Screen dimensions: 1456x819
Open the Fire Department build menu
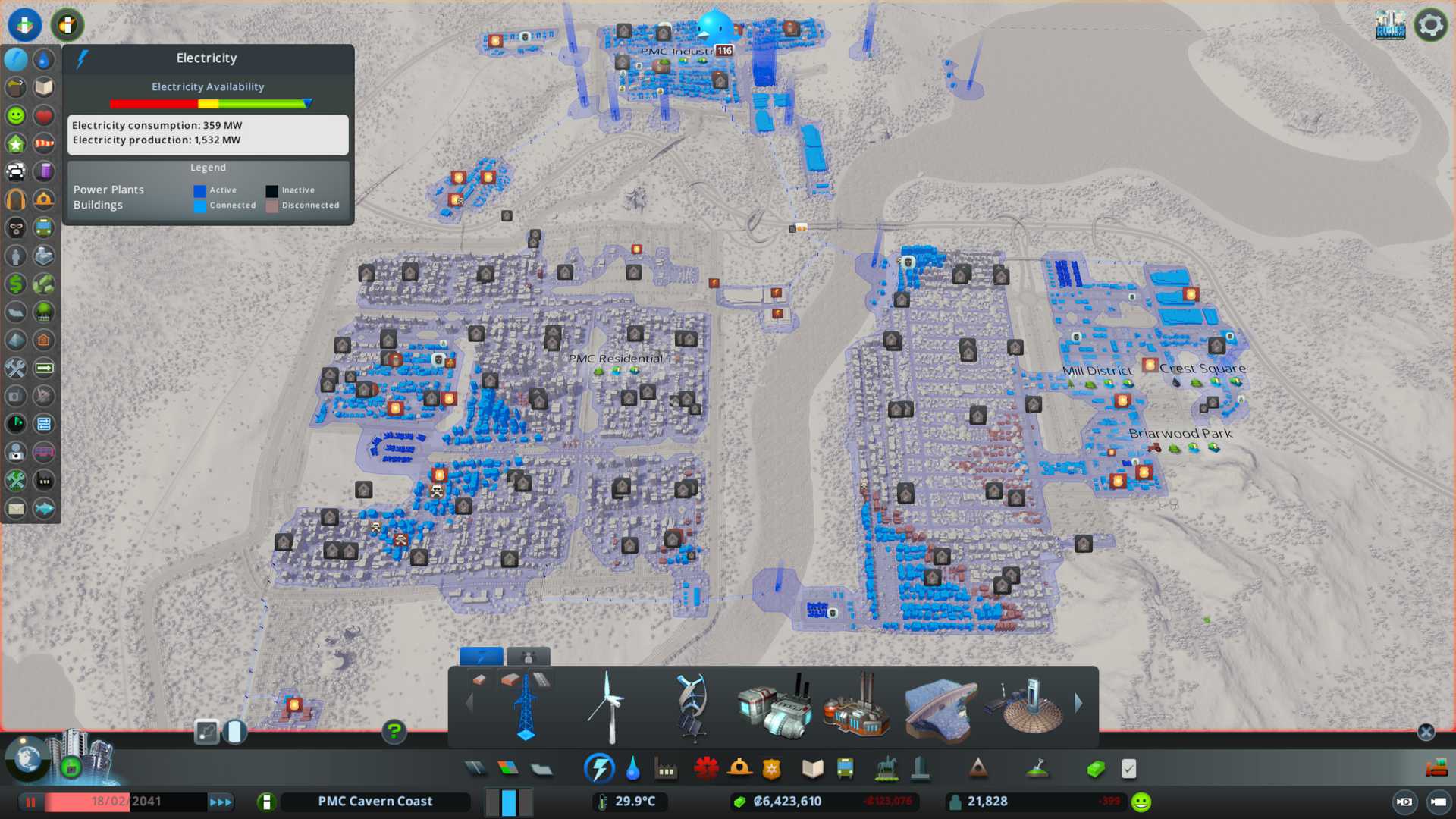click(739, 769)
